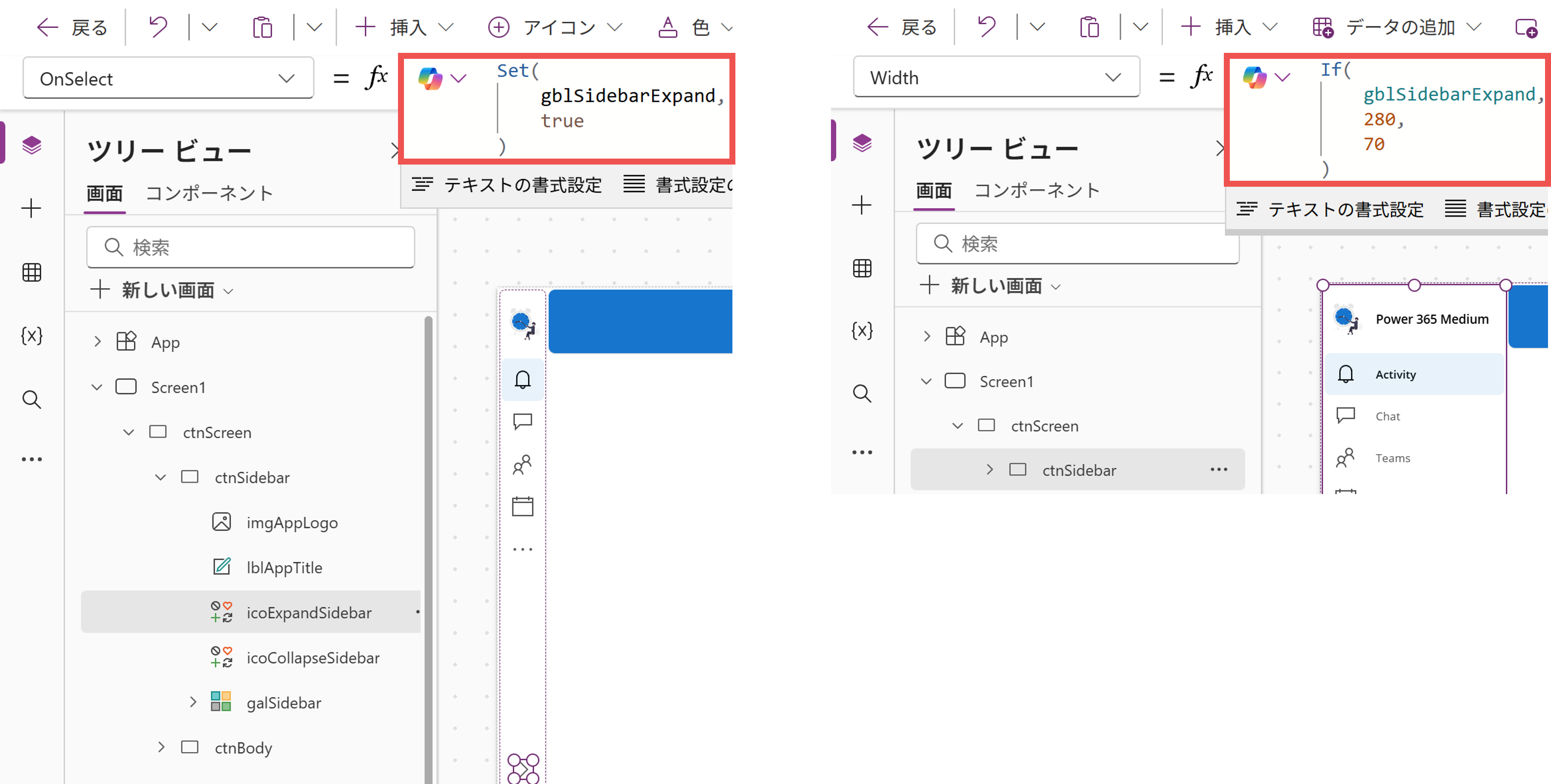This screenshot has width=1551, height=784.
Task: Expand the galSidebar tree node
Action: [x=193, y=702]
